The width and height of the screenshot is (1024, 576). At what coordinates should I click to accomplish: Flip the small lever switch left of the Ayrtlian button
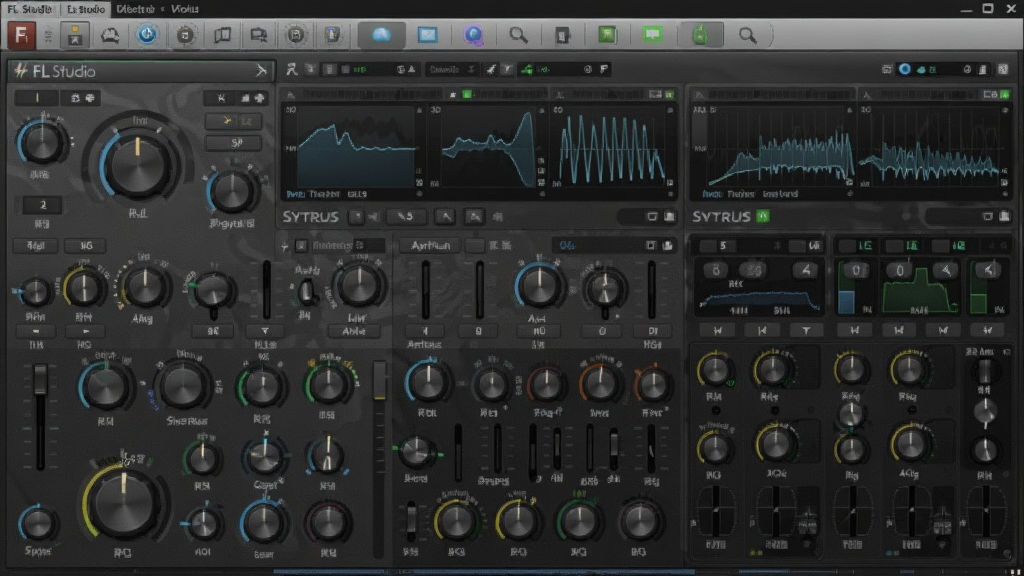[x=306, y=293]
